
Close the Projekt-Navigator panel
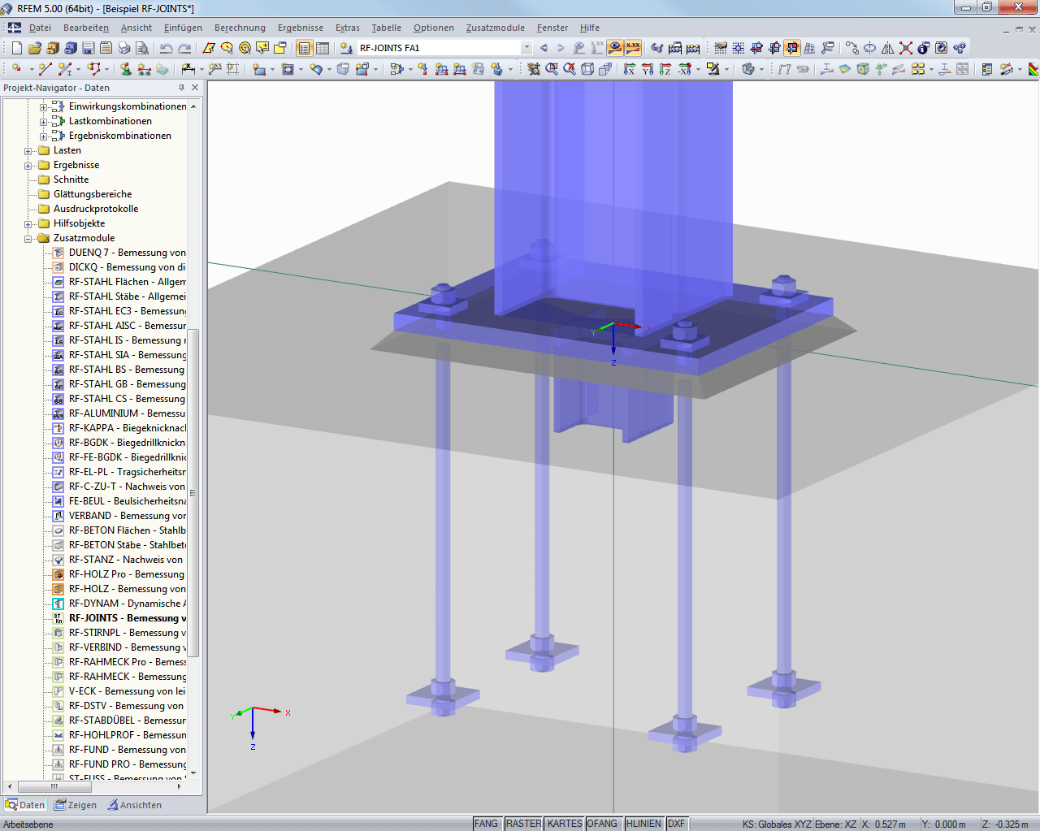point(195,88)
